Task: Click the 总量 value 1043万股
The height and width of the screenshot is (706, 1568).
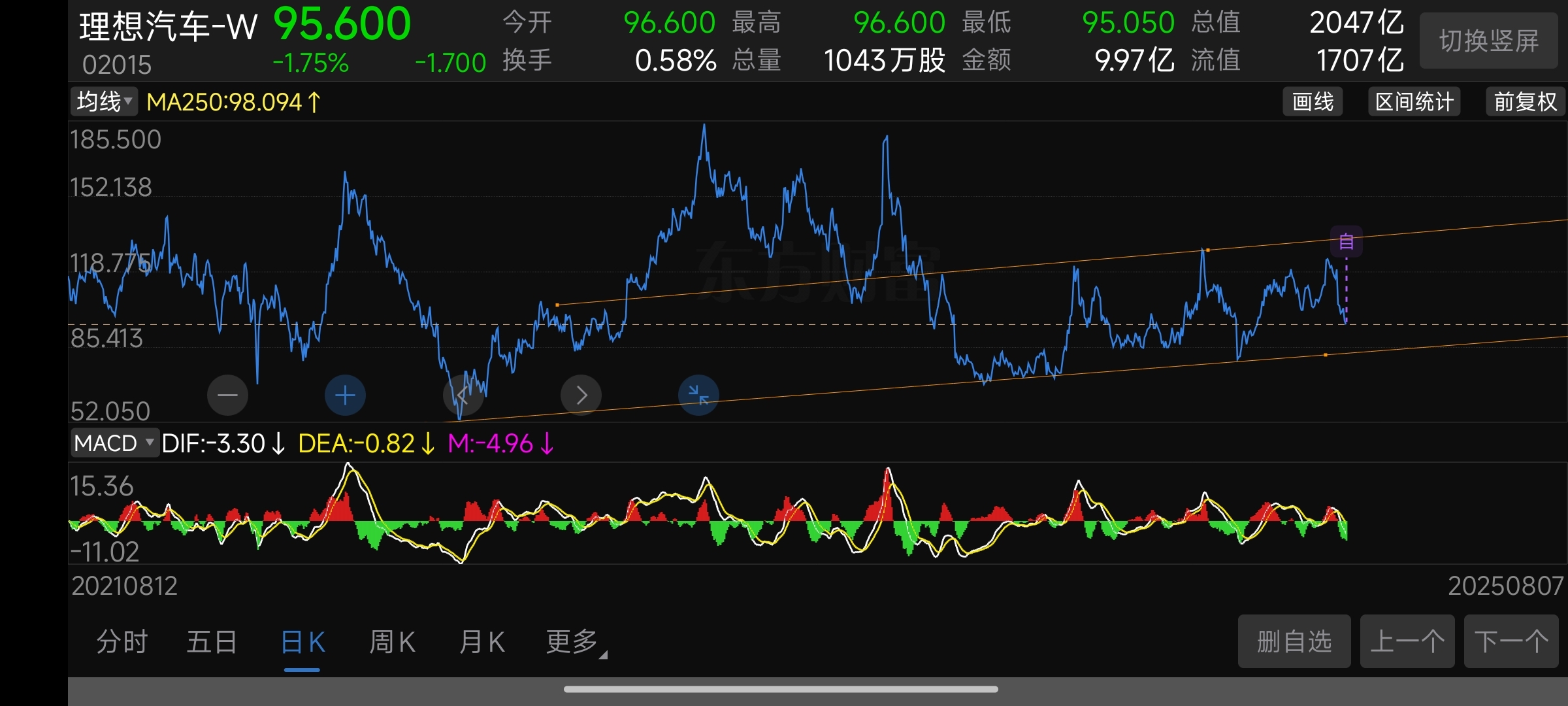Action: 885,61
